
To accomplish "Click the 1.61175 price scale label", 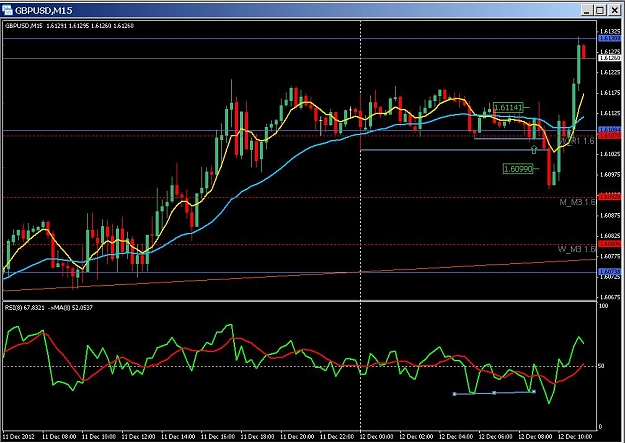I will click(x=609, y=93).
